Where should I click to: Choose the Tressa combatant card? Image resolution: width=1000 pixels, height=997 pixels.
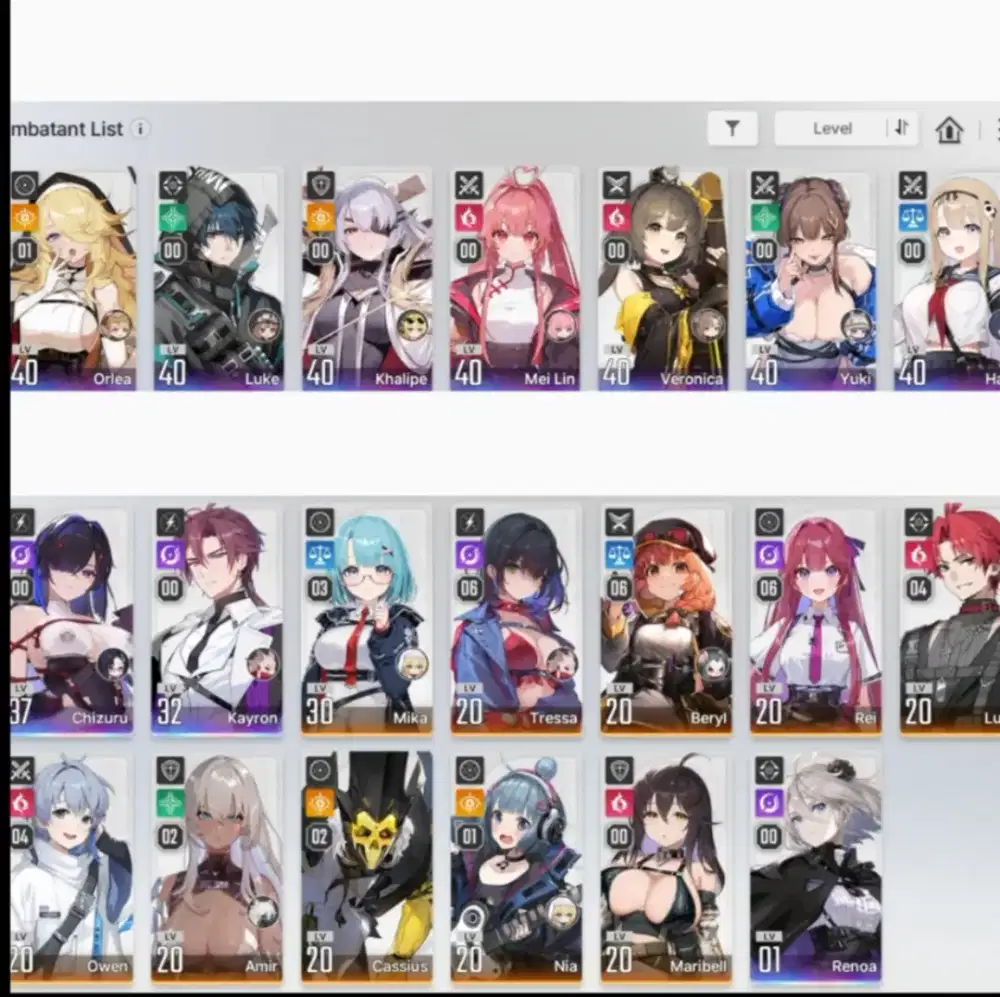pos(515,620)
